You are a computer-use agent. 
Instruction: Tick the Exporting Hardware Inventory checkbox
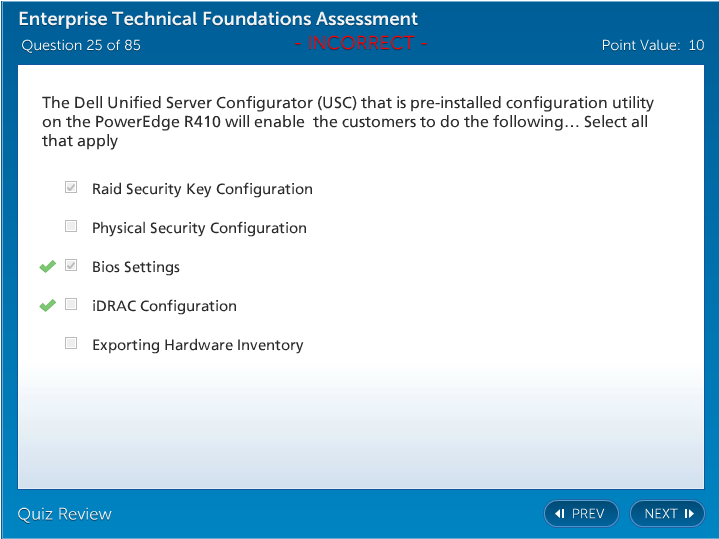point(71,344)
